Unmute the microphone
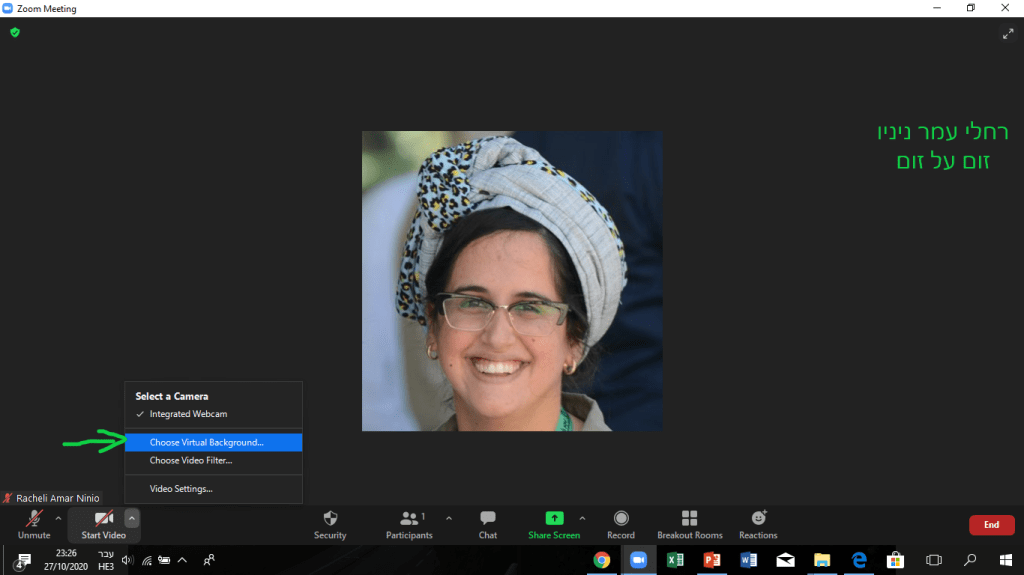The width and height of the screenshot is (1024, 575). tap(34, 518)
